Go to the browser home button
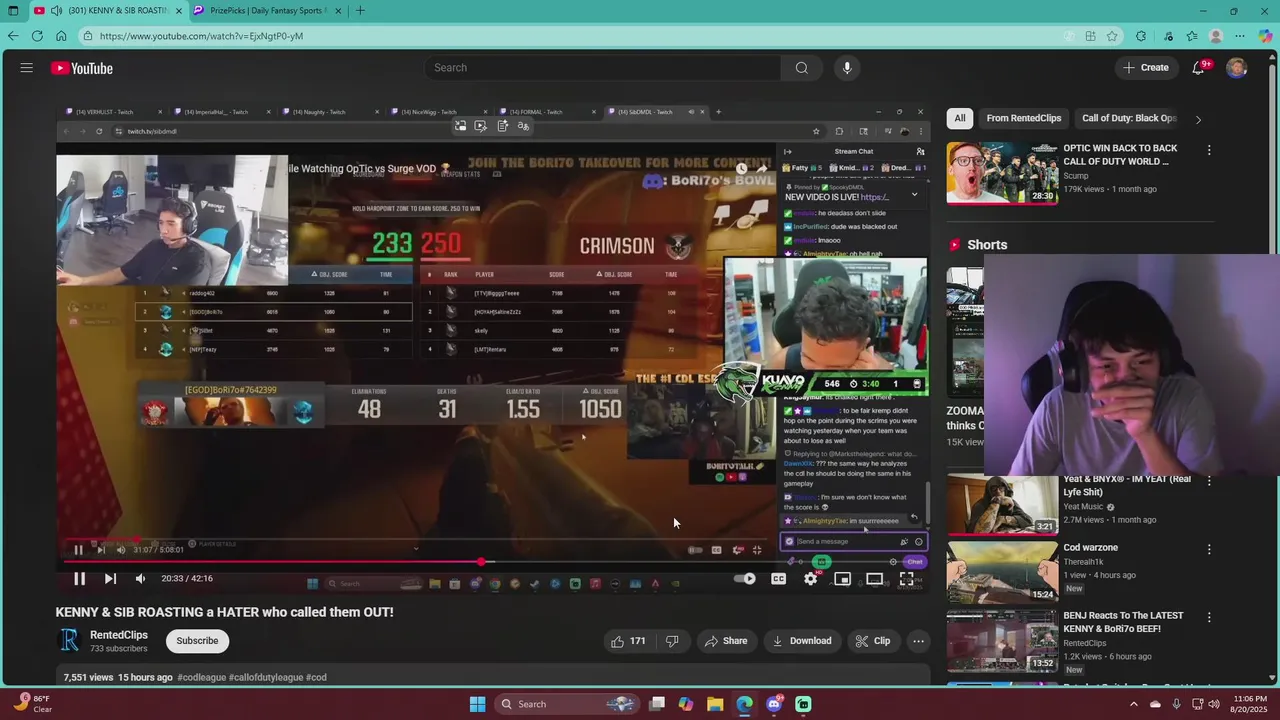This screenshot has width=1280, height=720. tap(61, 36)
